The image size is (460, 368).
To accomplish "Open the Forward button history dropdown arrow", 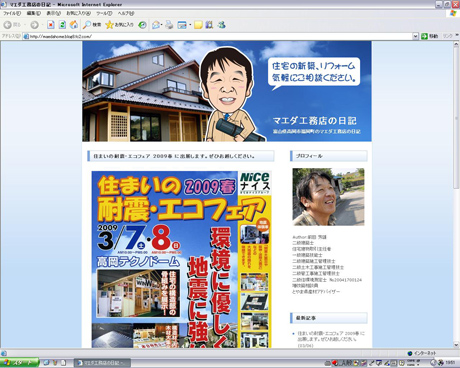I will pos(42,25).
